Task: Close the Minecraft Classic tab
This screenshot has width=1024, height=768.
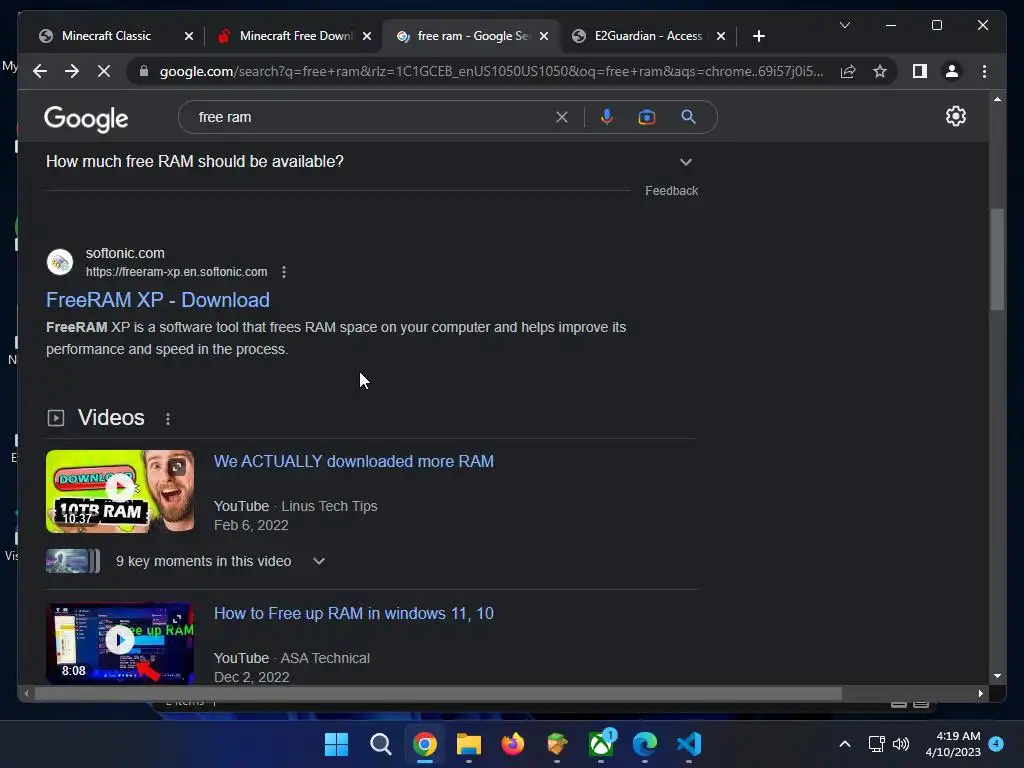Action: pyautogui.click(x=189, y=36)
